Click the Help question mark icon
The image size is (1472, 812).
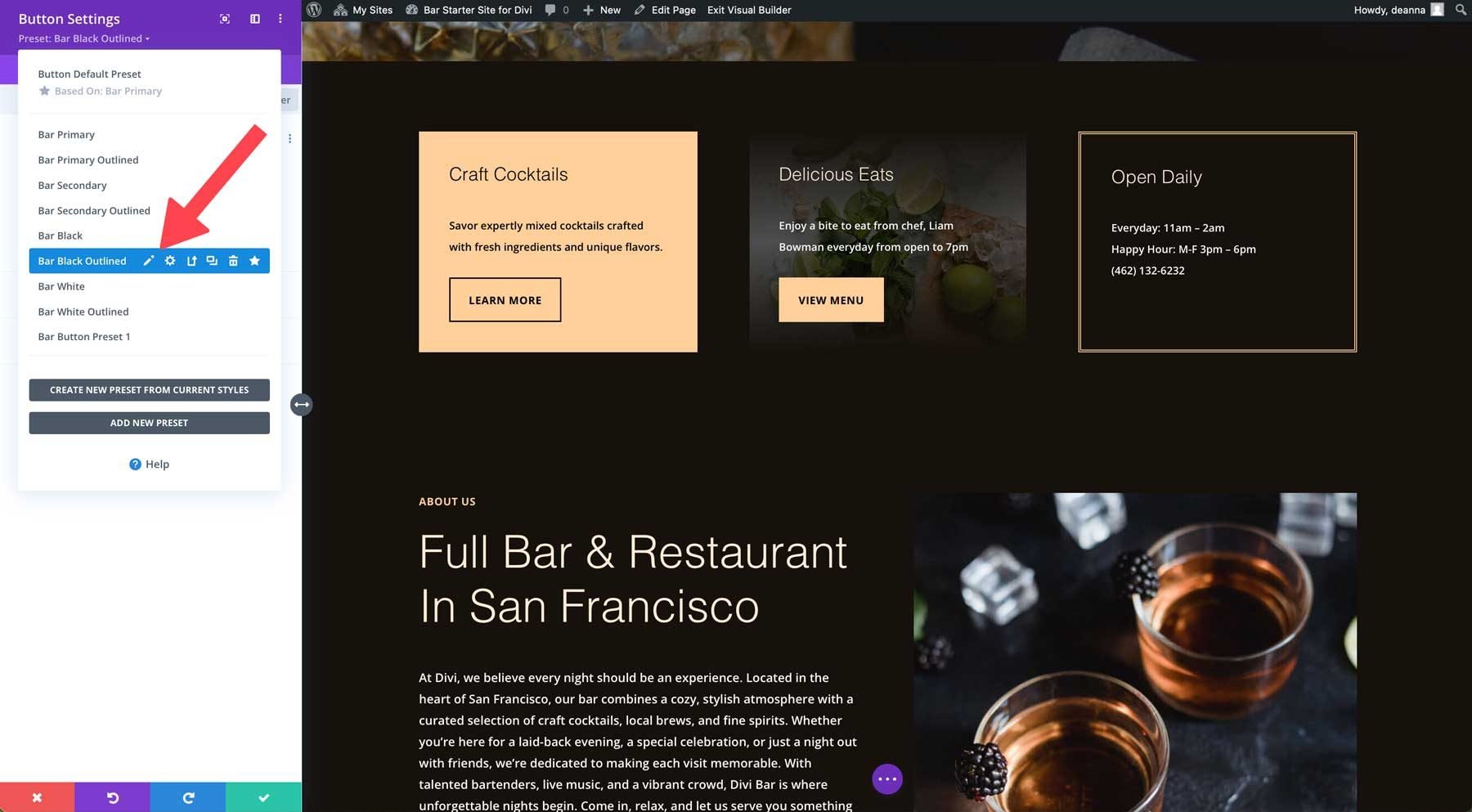tap(135, 464)
